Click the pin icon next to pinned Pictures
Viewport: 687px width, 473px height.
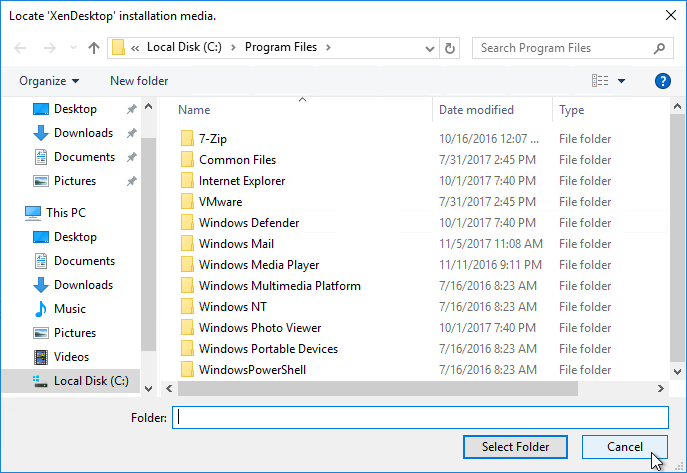coord(131,181)
